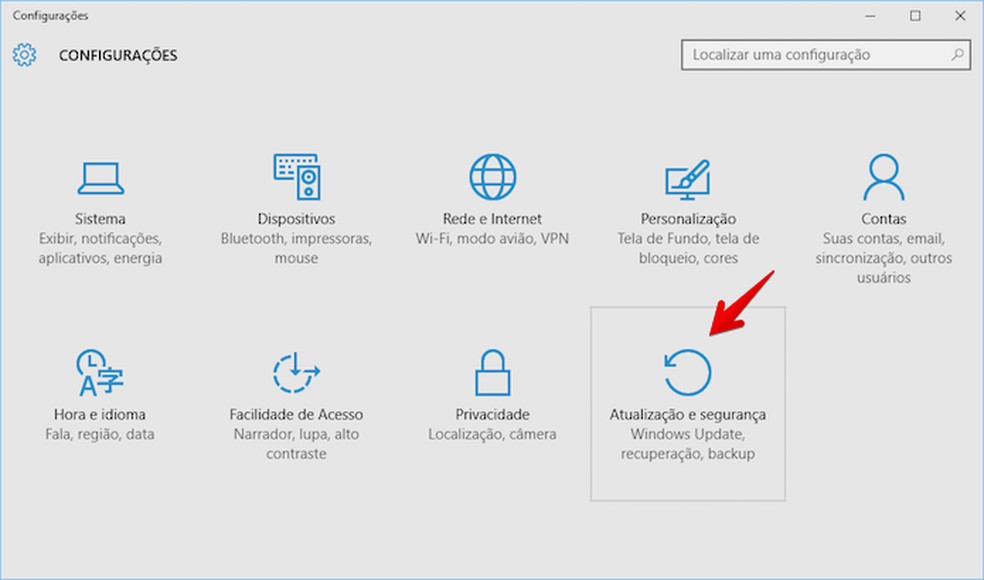Click 'Windows Update, recuperação, backup' description

pos(688,444)
